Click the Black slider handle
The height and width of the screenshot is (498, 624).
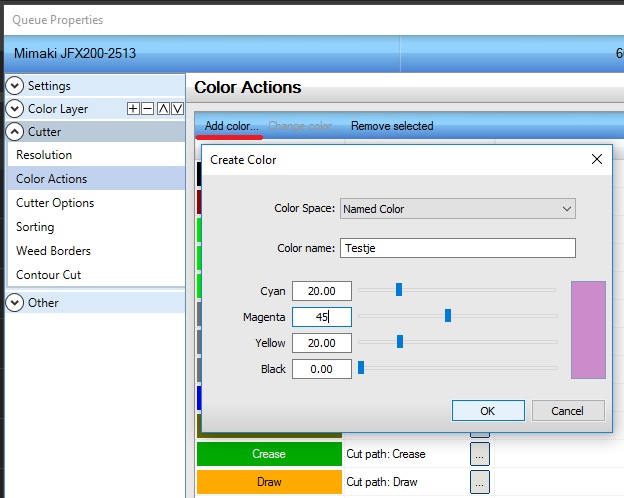(x=361, y=367)
